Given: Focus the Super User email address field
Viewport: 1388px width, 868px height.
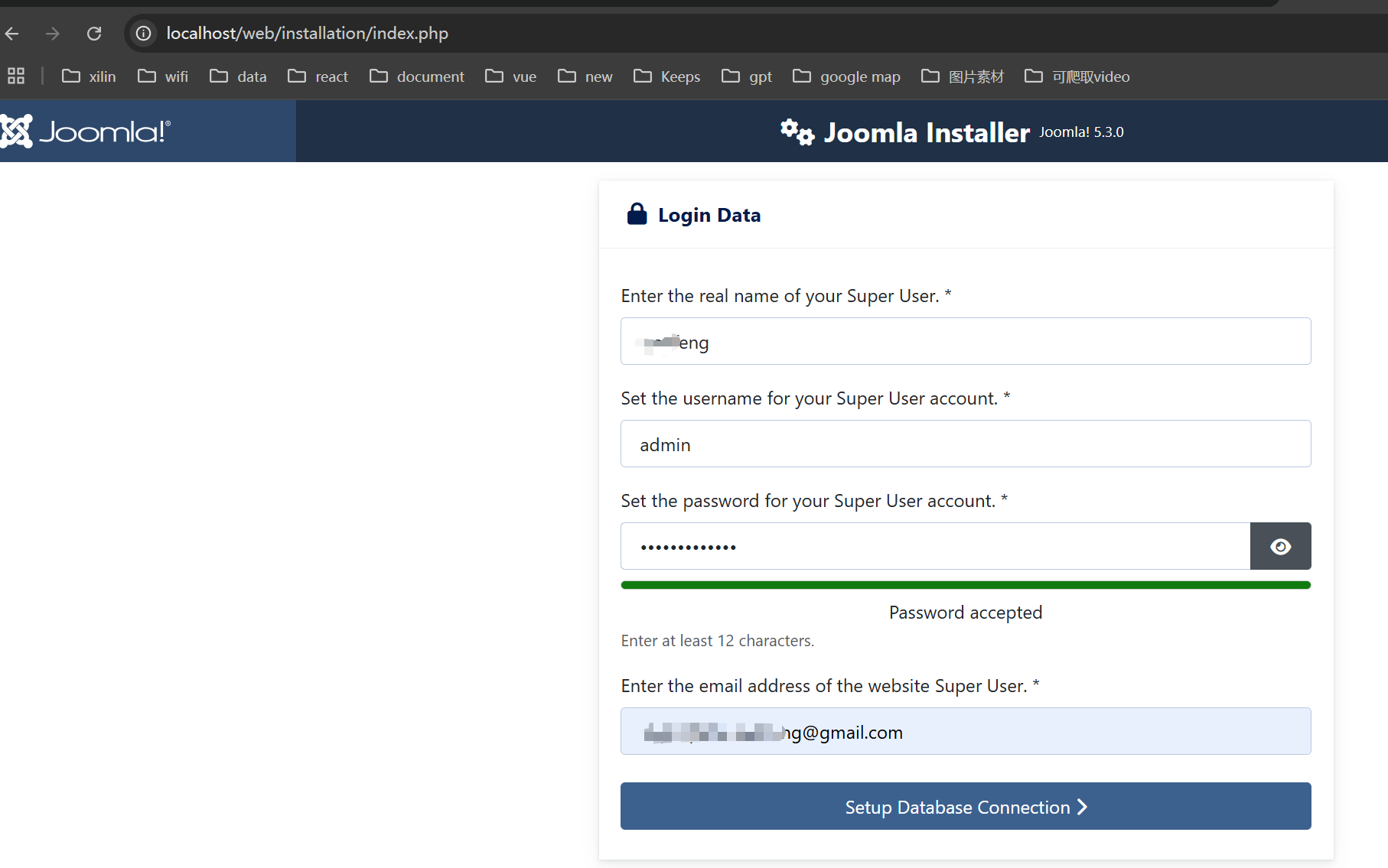Looking at the screenshot, I should pos(966,731).
